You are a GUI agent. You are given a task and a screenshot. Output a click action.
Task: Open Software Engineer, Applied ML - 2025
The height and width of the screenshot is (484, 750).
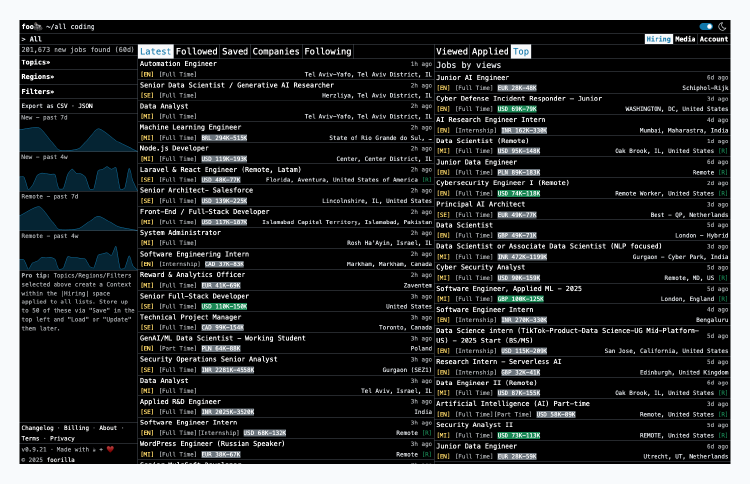[509, 288]
